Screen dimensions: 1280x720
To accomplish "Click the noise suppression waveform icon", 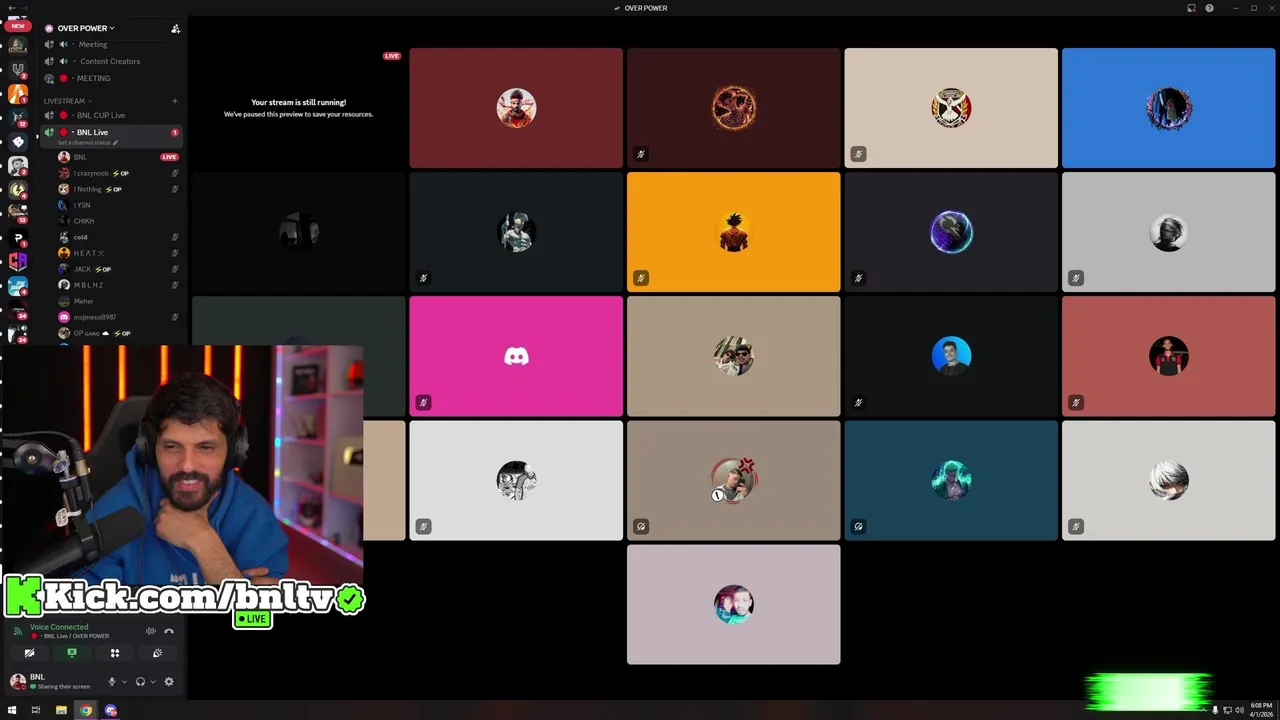I will 151,631.
